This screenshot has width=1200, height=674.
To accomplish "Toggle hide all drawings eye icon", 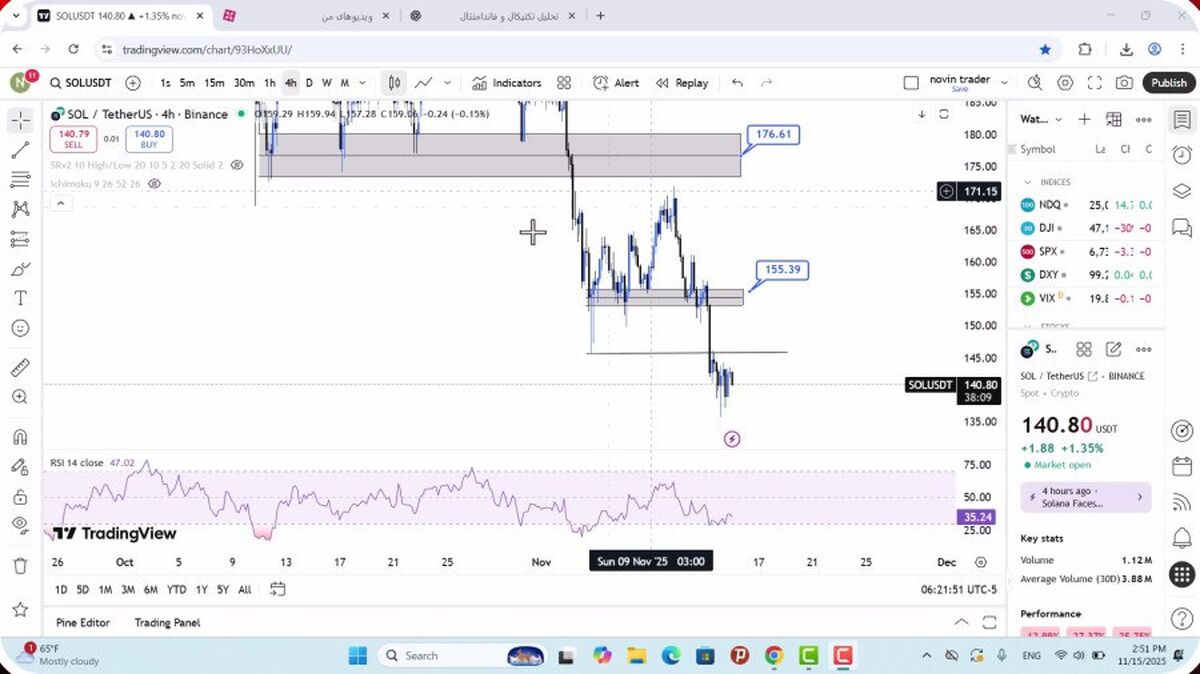I will [x=20, y=525].
